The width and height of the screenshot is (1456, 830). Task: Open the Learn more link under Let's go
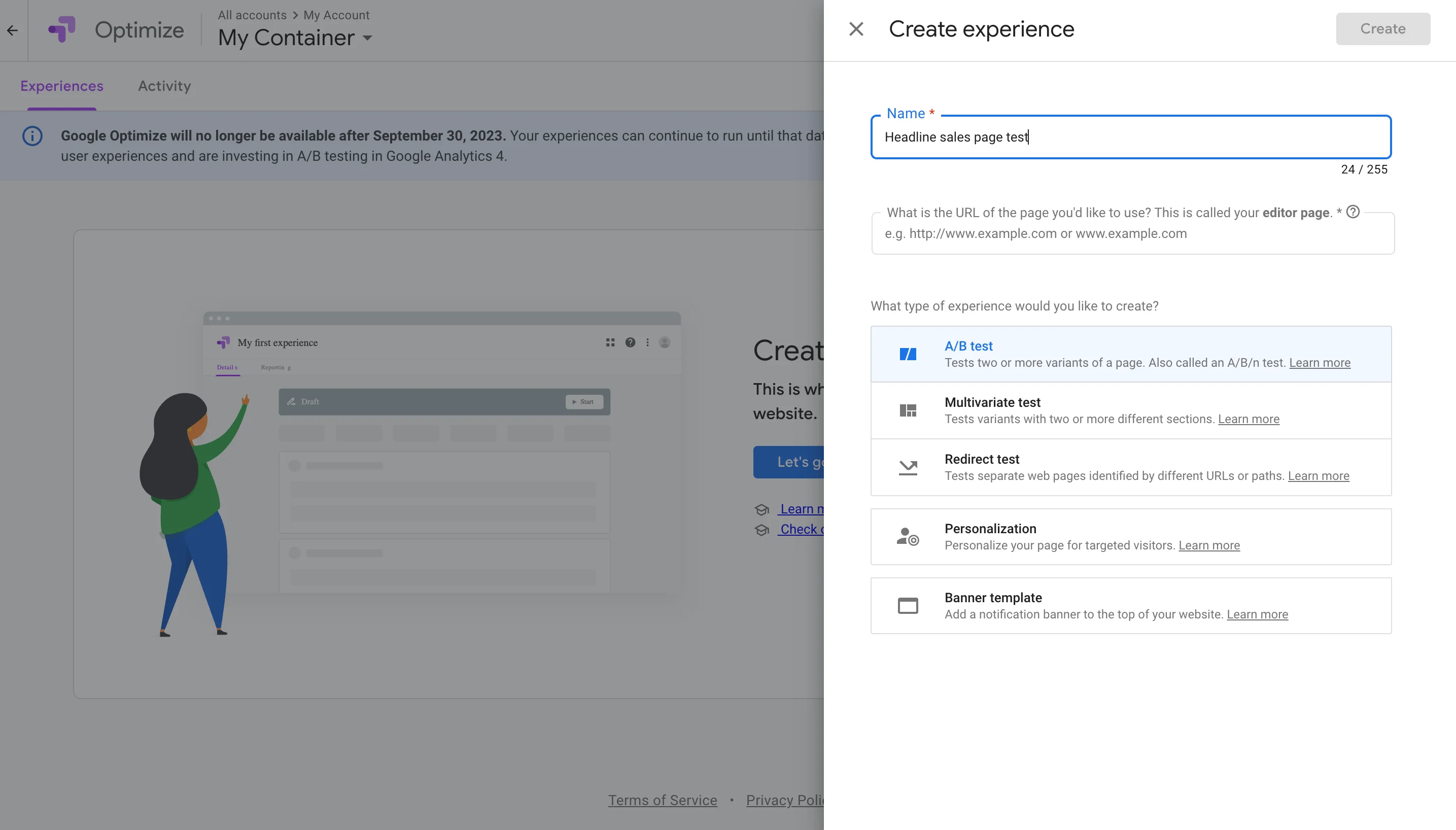tap(801, 509)
